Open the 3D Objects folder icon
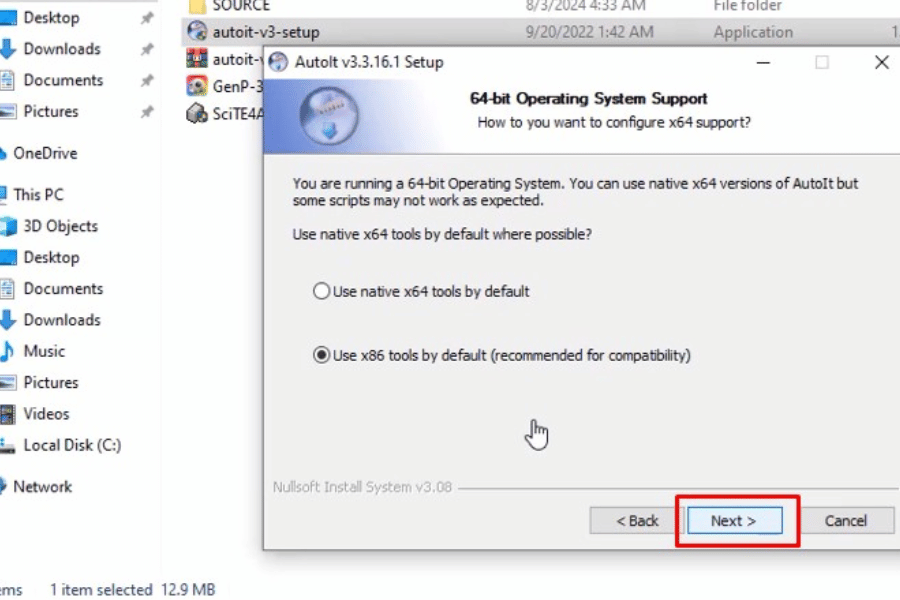This screenshot has height=600, width=900. [x=8, y=226]
